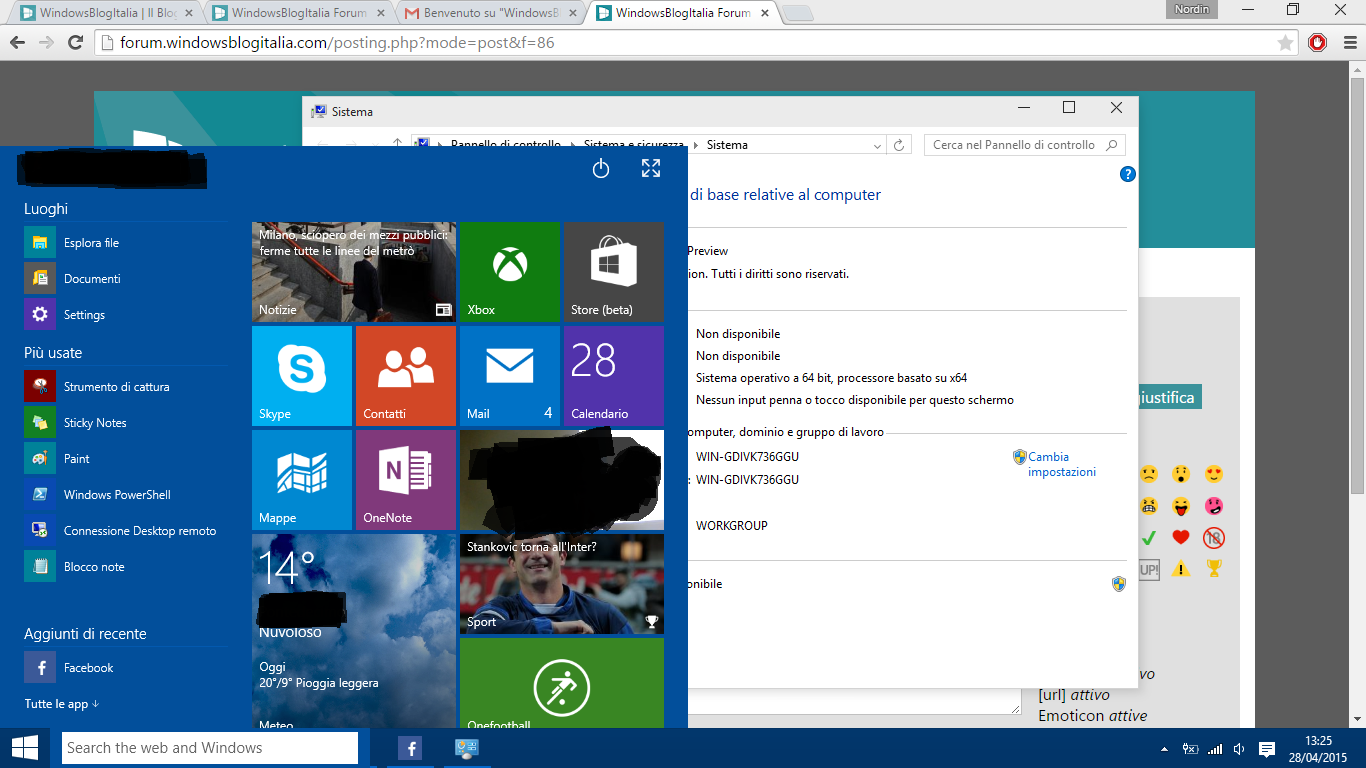Open the Mail tile
1366x768 pixels.
pyautogui.click(x=509, y=376)
